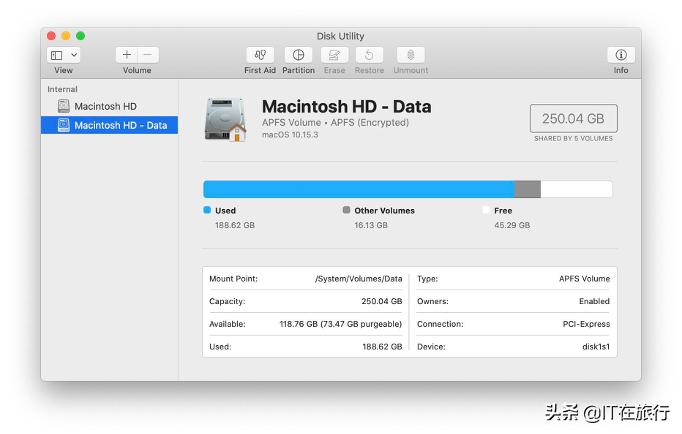This screenshot has height=434, width=682.
Task: Click the Type APFS Volume value
Action: (585, 279)
